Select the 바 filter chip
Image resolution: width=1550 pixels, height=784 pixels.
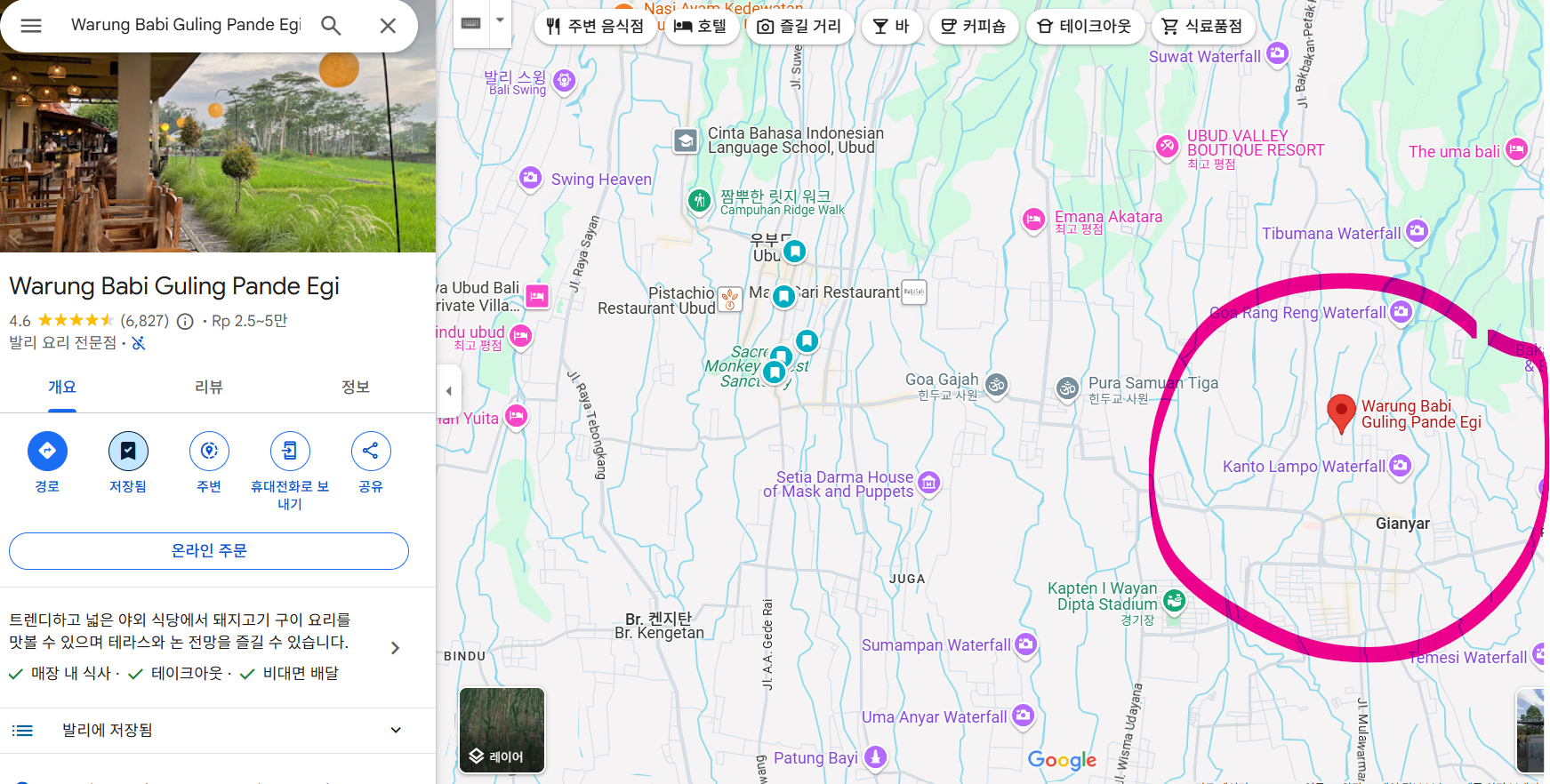coord(891,27)
